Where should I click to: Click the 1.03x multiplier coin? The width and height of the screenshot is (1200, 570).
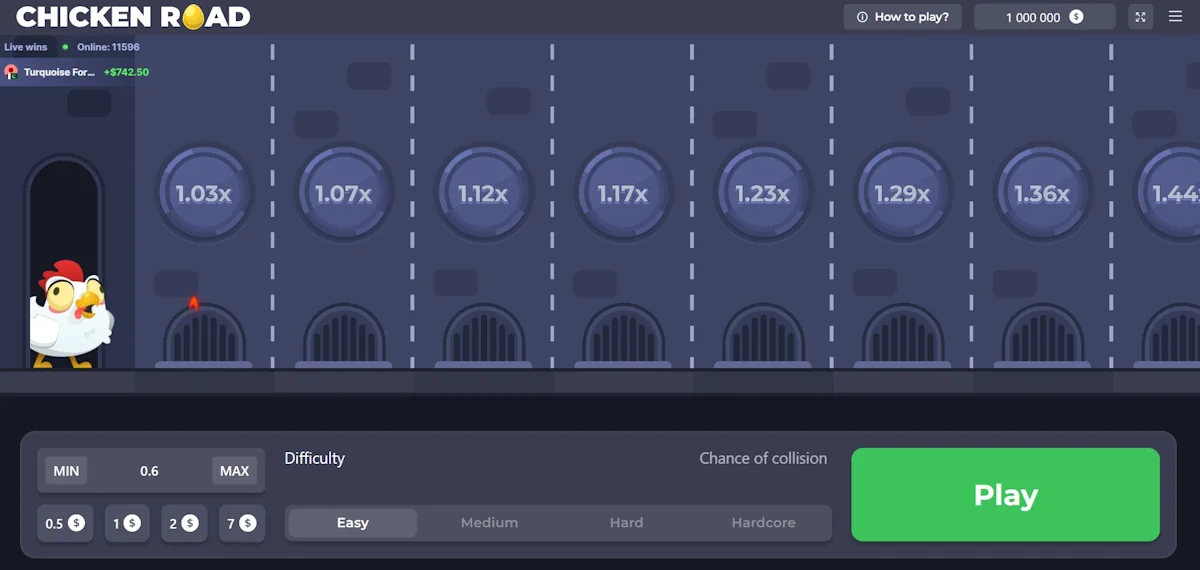tap(204, 193)
